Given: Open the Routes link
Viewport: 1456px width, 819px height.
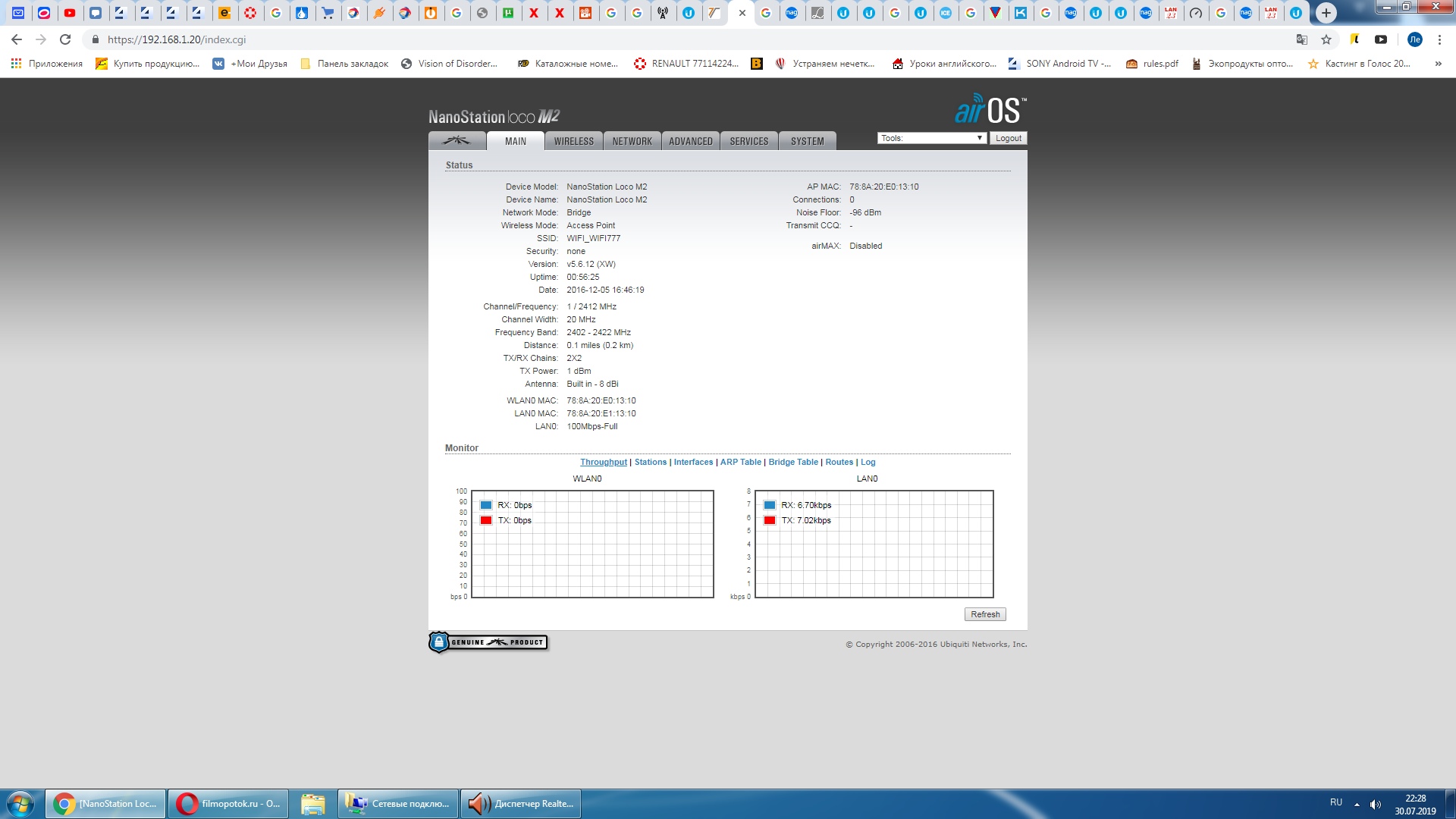Looking at the screenshot, I should (839, 462).
